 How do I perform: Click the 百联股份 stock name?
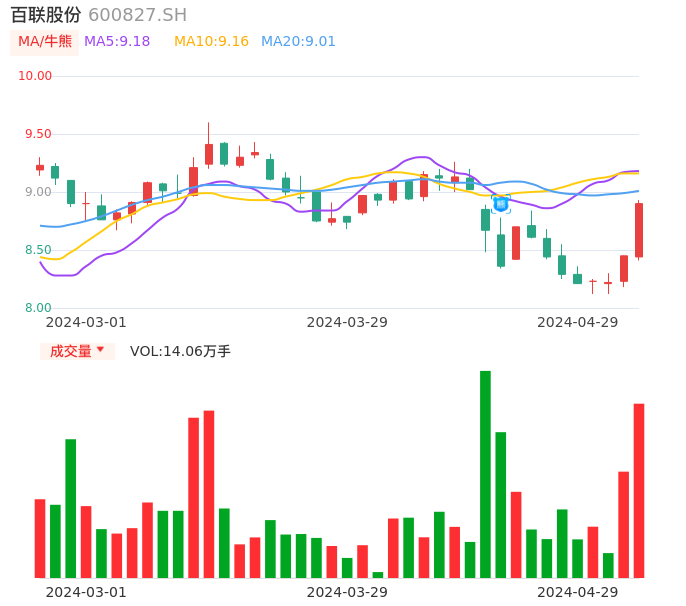[x=46, y=15]
